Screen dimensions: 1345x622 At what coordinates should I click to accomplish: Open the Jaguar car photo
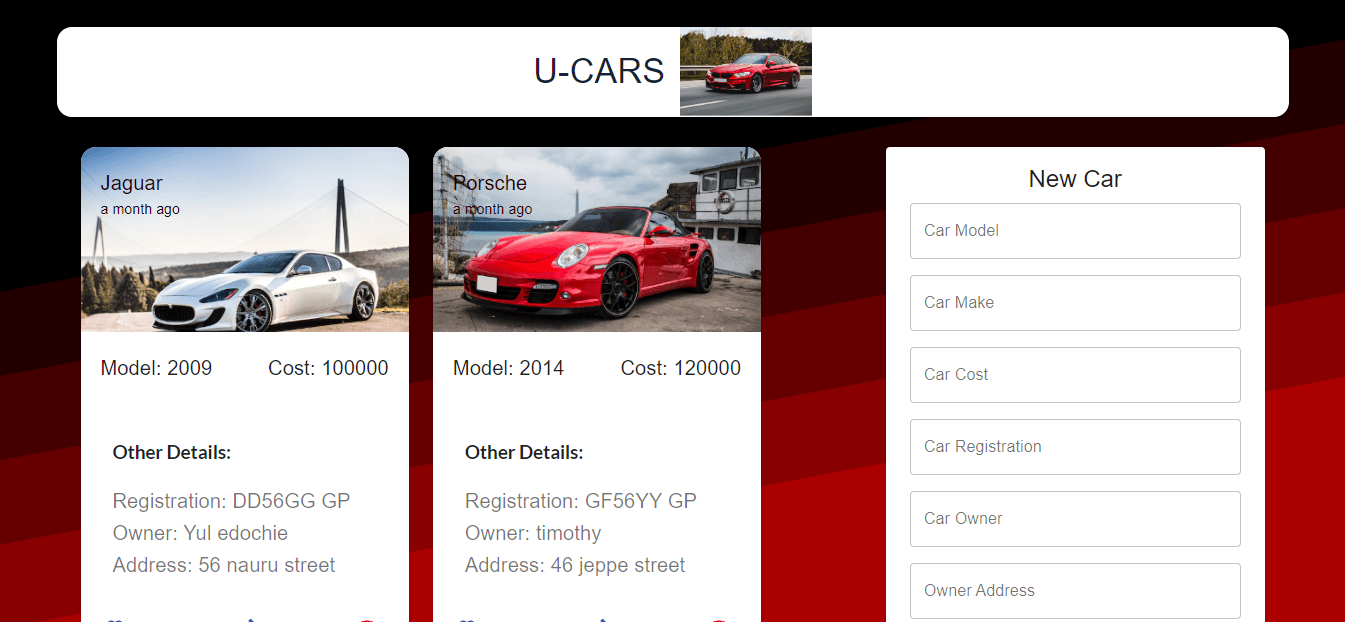click(245, 240)
